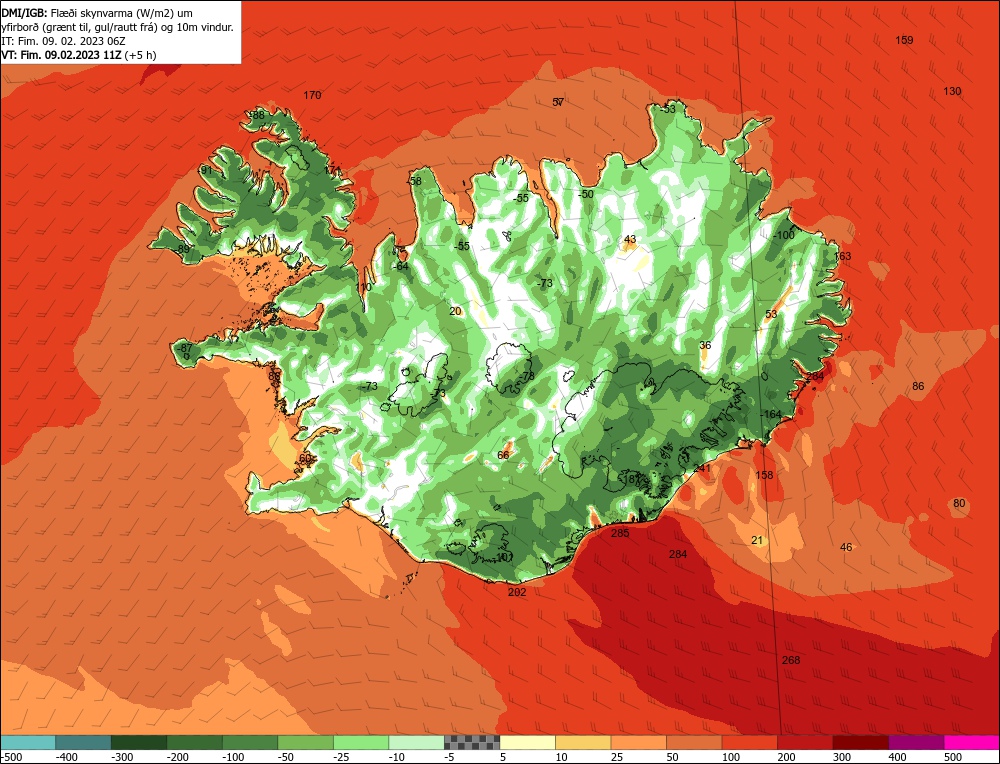The image size is (1000, 764).
Task: Click the map value -64
Action: tap(401, 266)
